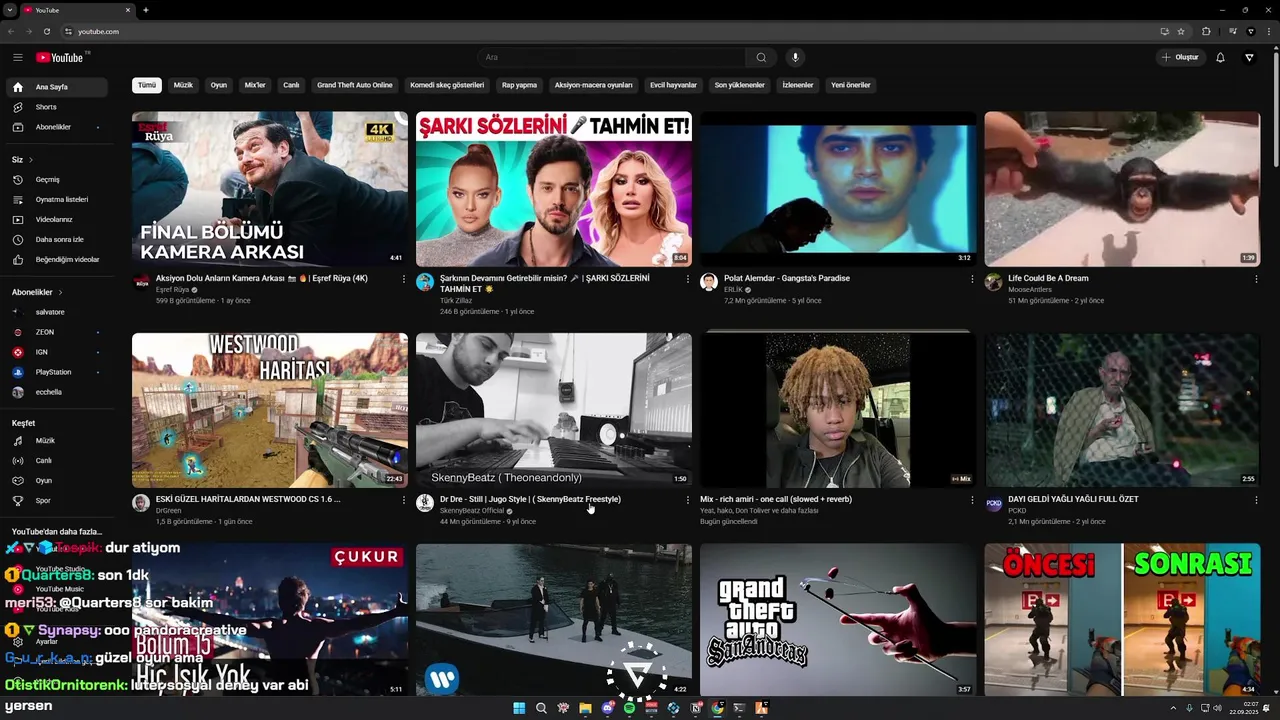The image size is (1280, 720).
Task: Open File Explorer from the taskbar
Action: [585, 708]
